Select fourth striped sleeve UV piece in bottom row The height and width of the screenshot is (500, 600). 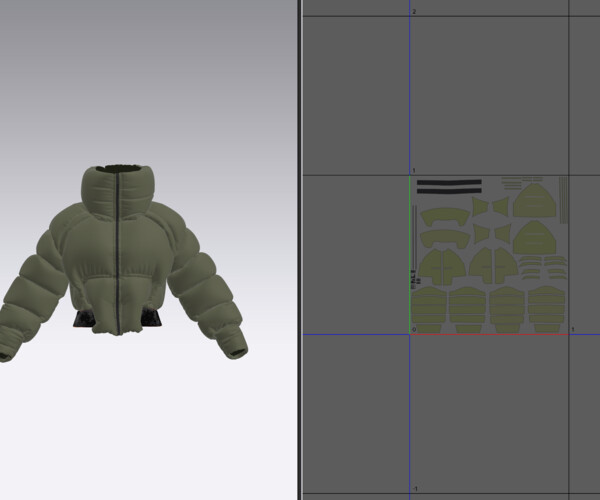click(x=546, y=310)
